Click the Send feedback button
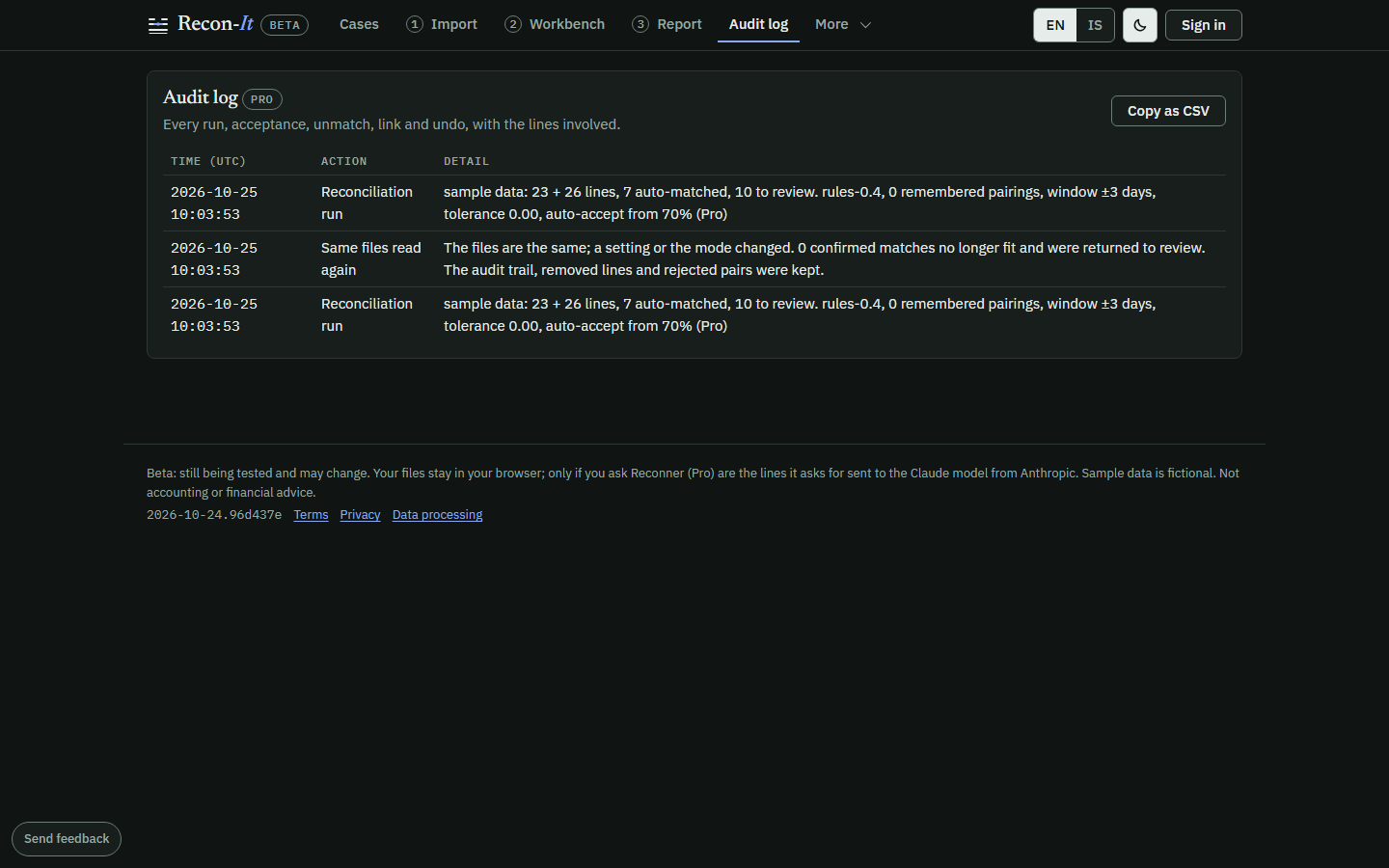 coord(67,839)
